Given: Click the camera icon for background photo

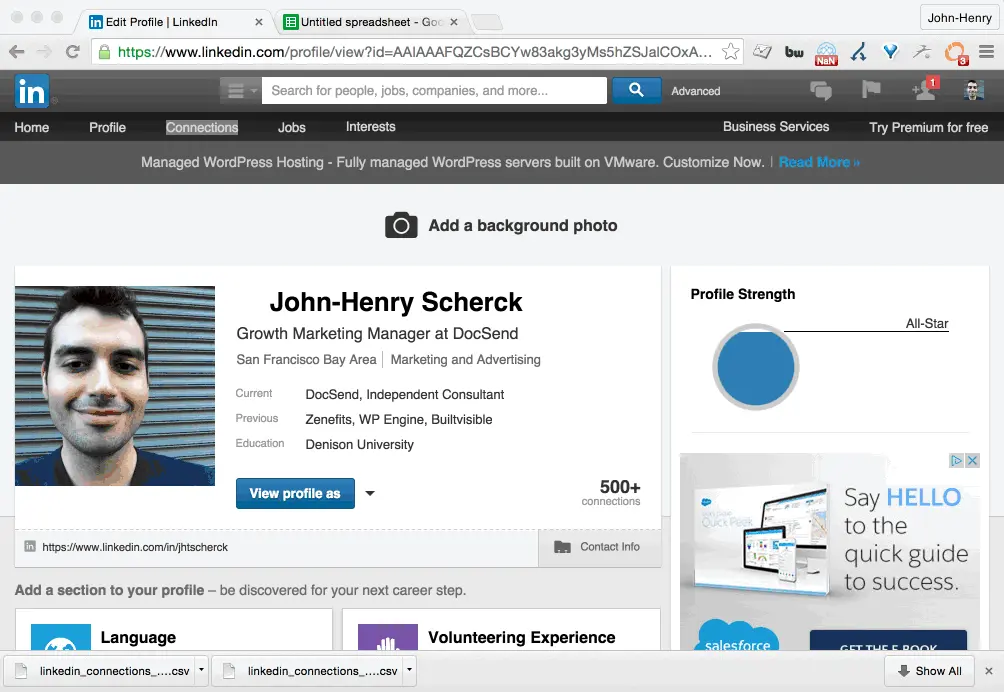Looking at the screenshot, I should 401,225.
